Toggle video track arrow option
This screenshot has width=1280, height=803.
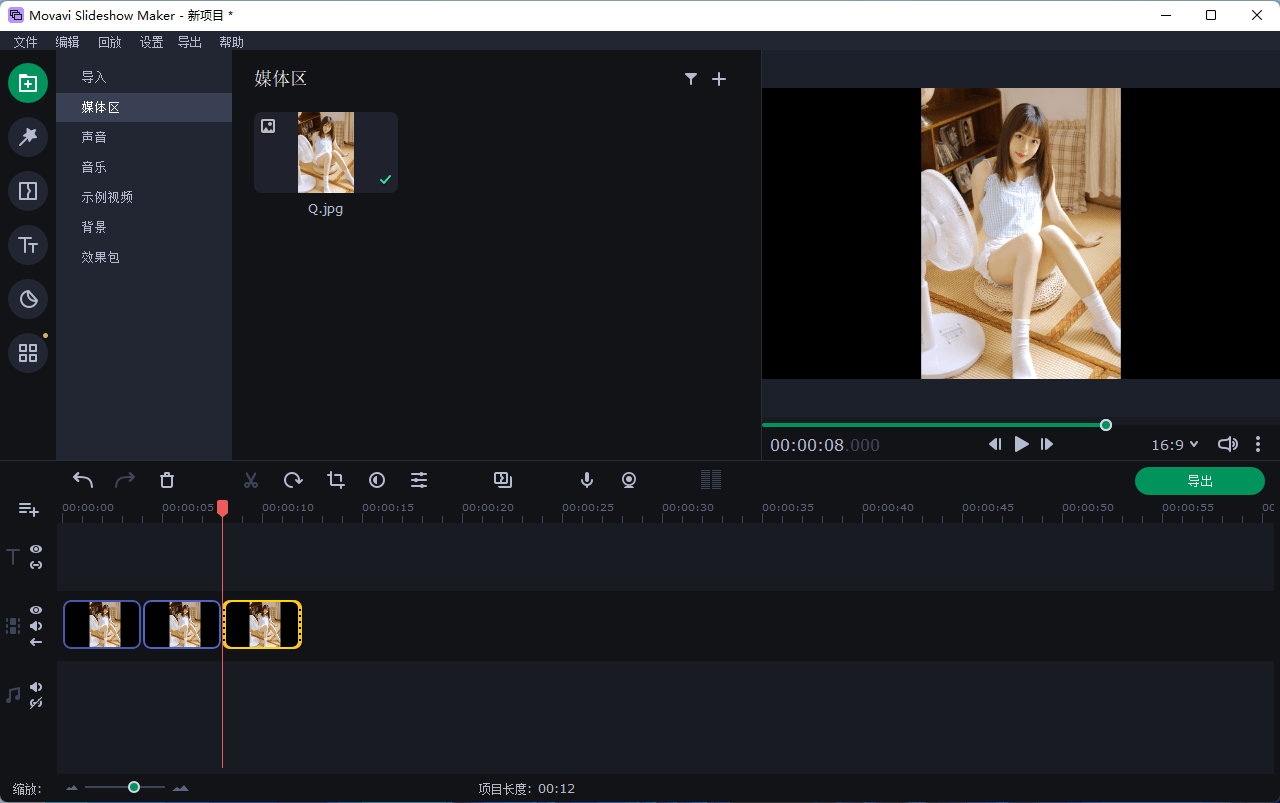pyautogui.click(x=36, y=642)
